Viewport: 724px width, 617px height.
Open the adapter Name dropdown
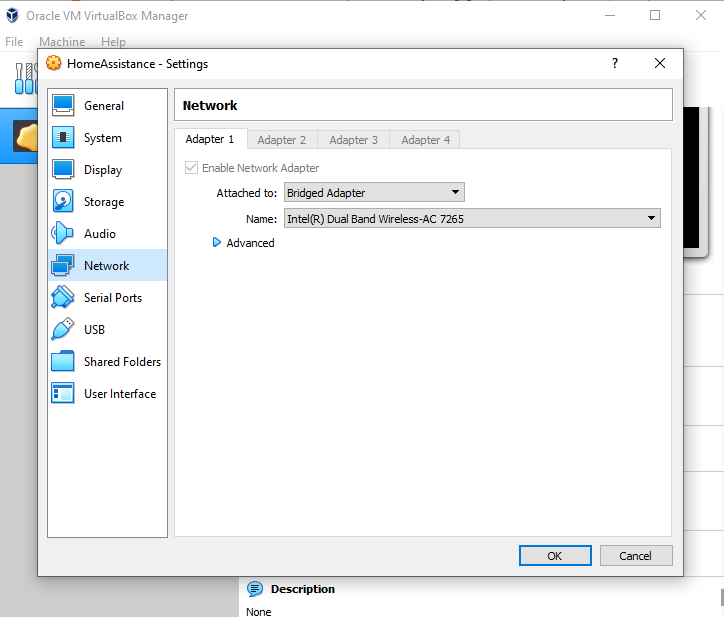click(x=472, y=218)
